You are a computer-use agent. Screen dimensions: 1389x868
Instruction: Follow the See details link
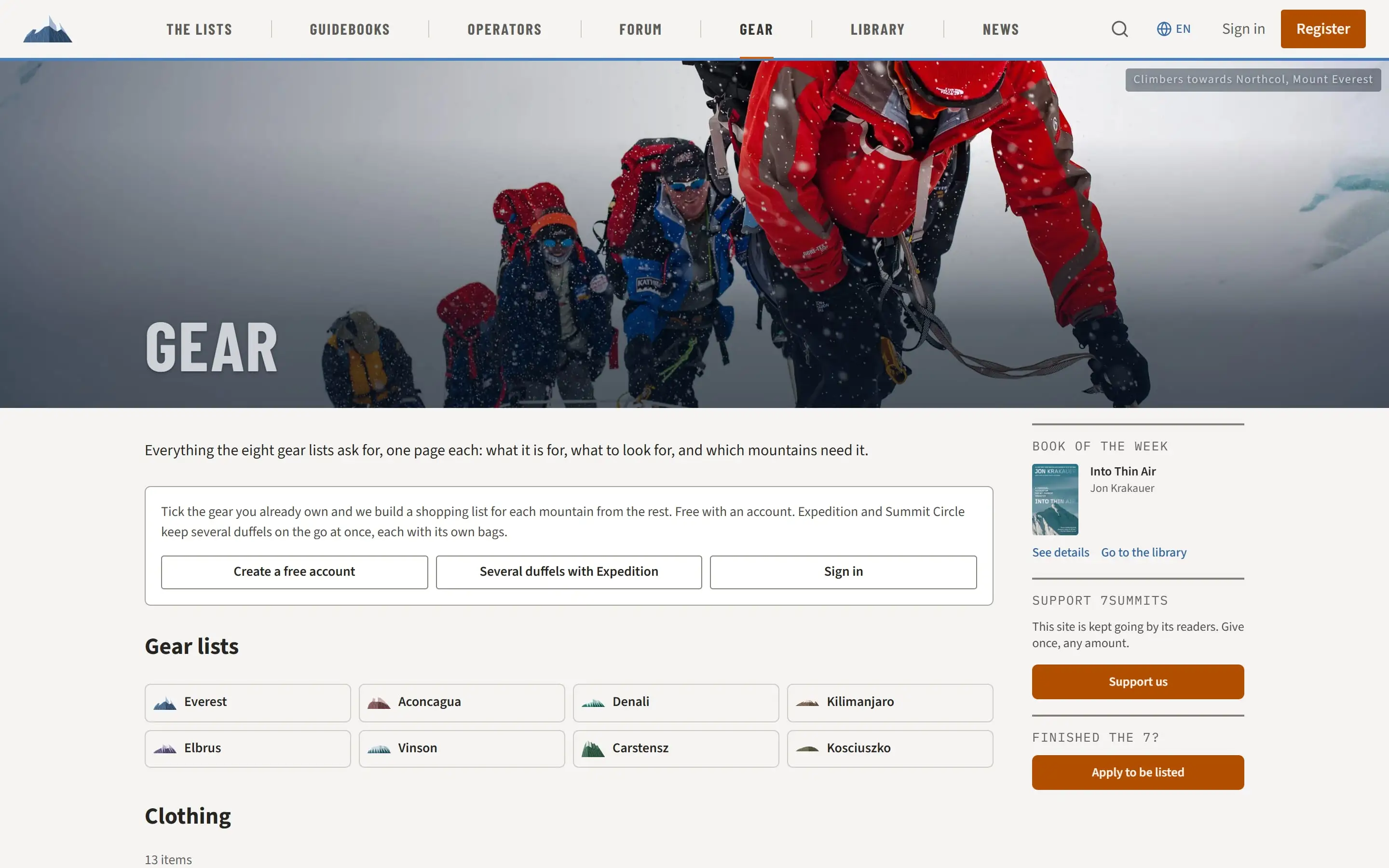pyautogui.click(x=1060, y=552)
